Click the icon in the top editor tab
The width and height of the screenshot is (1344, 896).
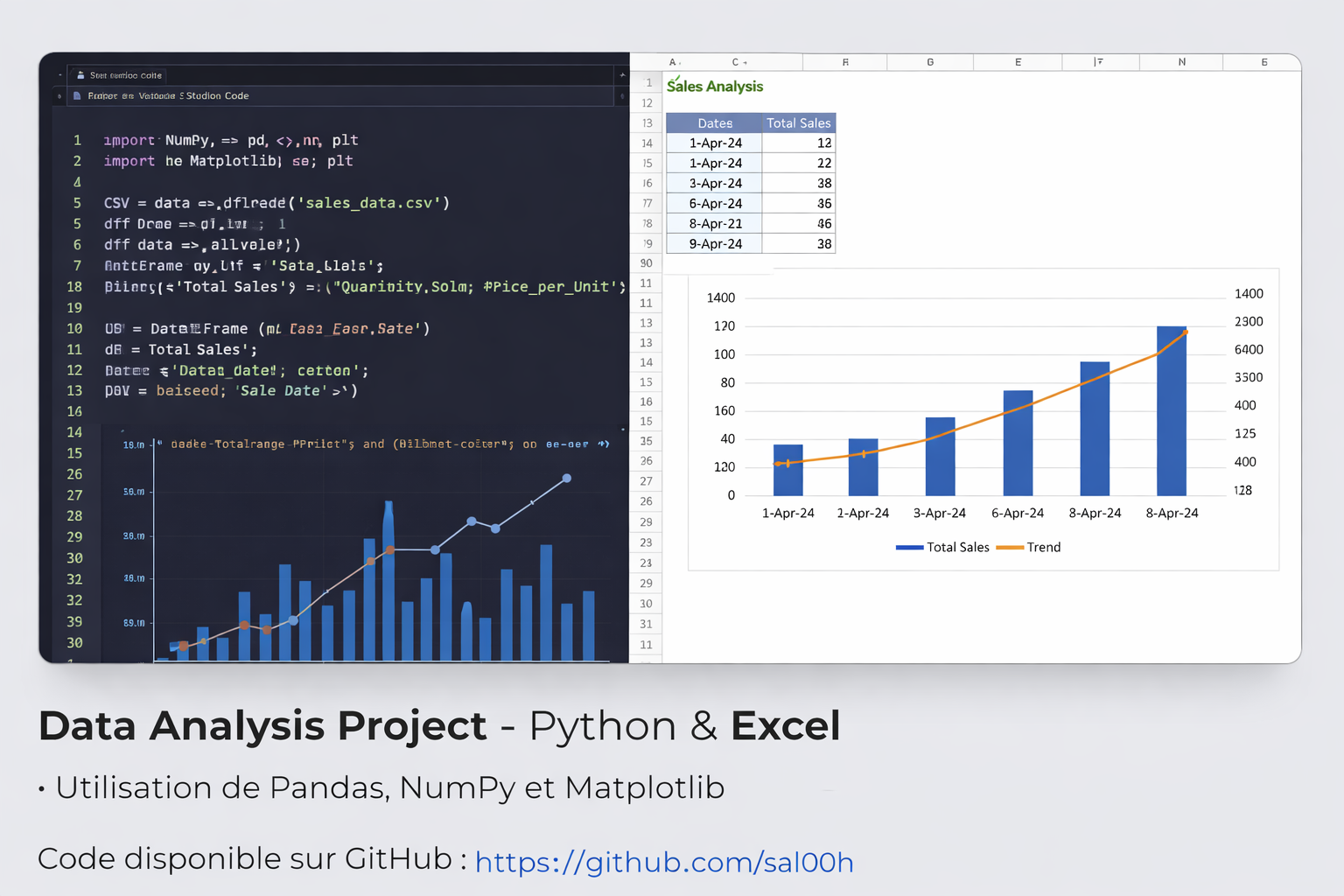(80, 75)
